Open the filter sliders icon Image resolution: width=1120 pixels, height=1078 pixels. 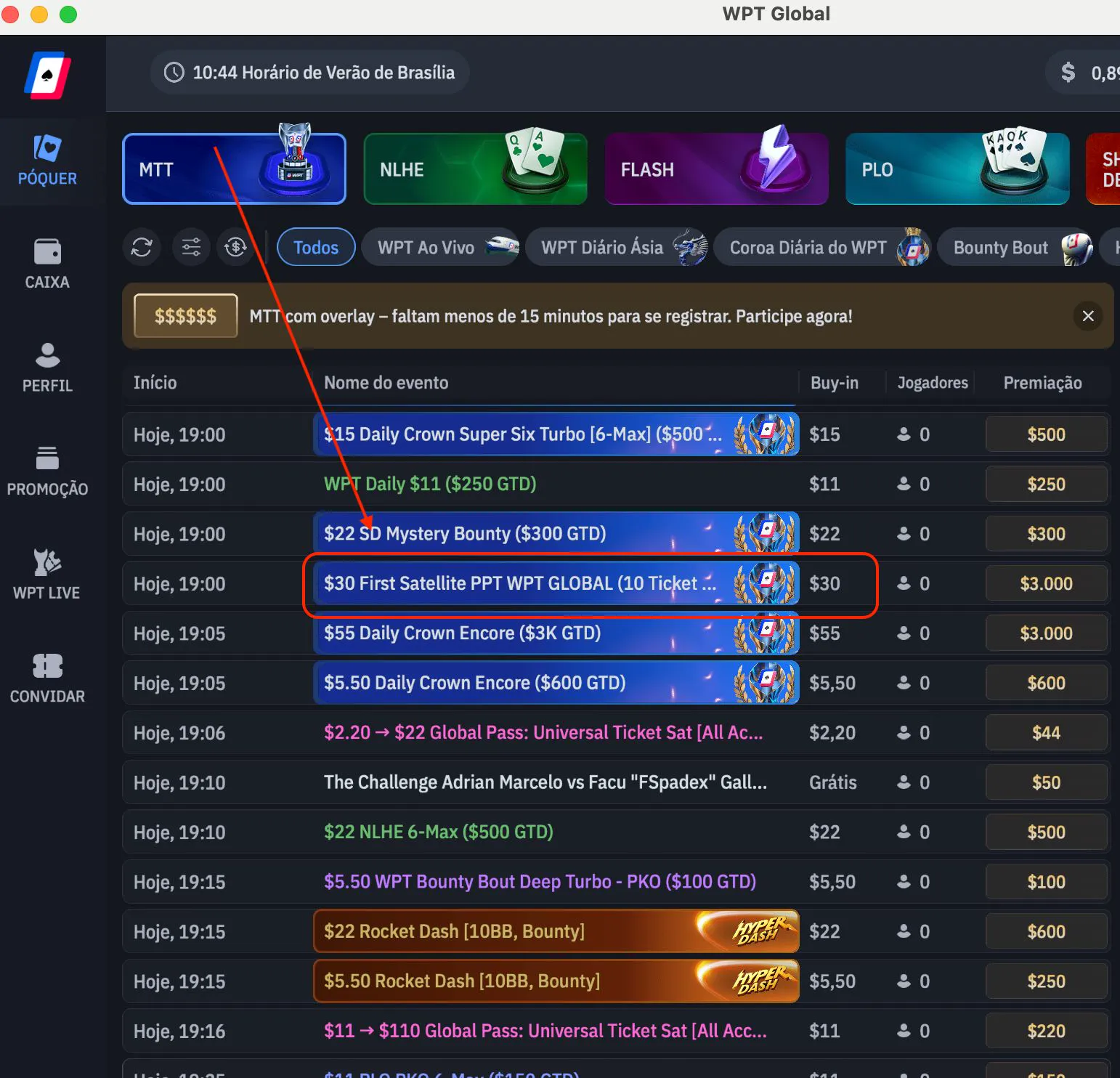click(191, 247)
